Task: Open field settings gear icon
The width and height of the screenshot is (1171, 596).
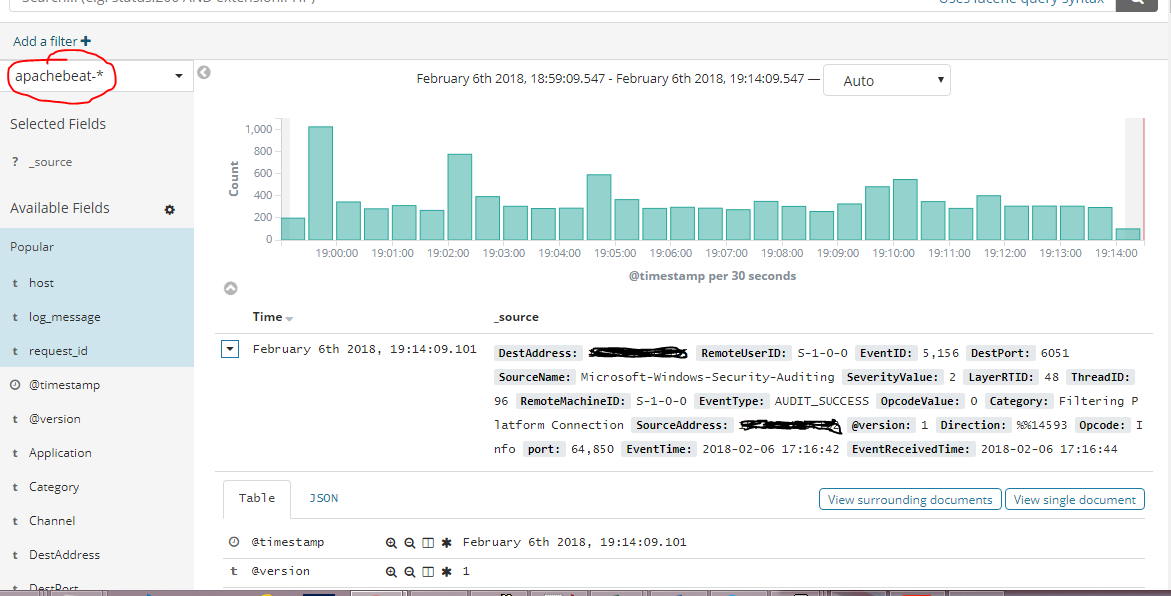Action: coord(170,210)
